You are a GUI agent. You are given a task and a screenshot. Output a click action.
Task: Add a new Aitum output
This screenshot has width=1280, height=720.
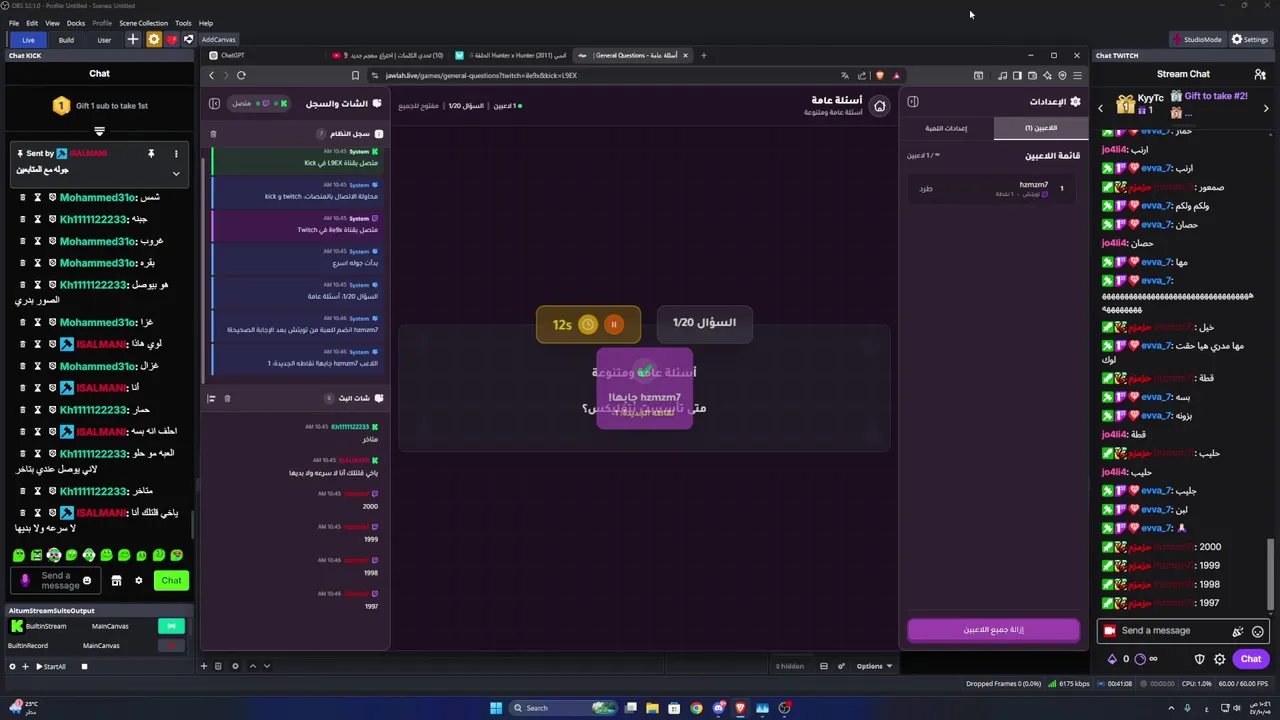point(25,666)
